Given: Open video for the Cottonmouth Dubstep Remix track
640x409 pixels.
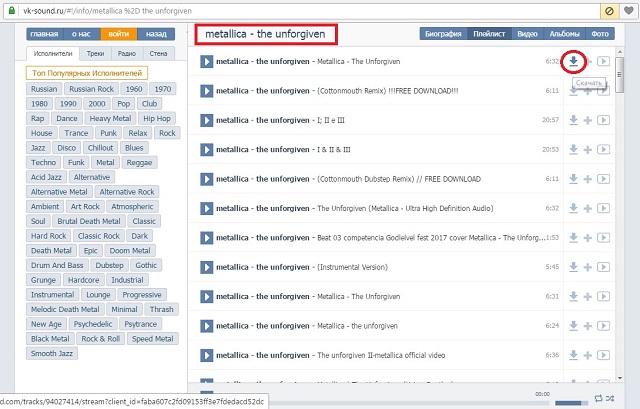Looking at the screenshot, I should point(603,179).
